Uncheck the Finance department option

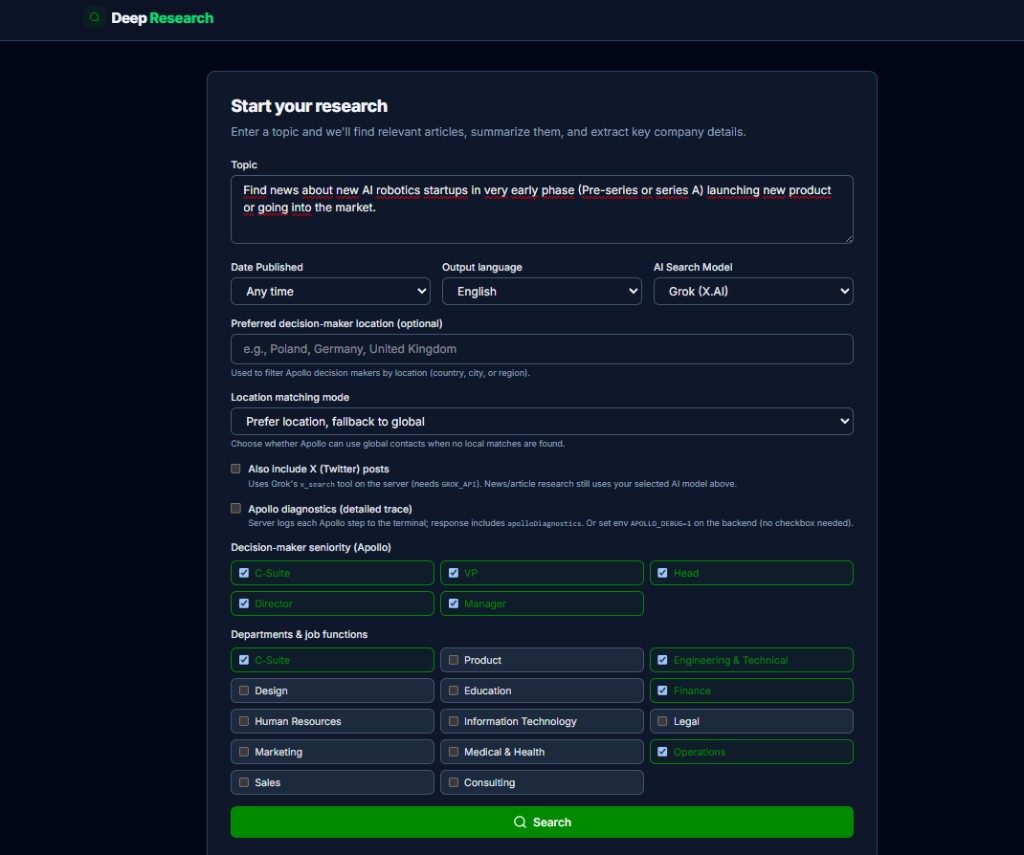point(662,690)
